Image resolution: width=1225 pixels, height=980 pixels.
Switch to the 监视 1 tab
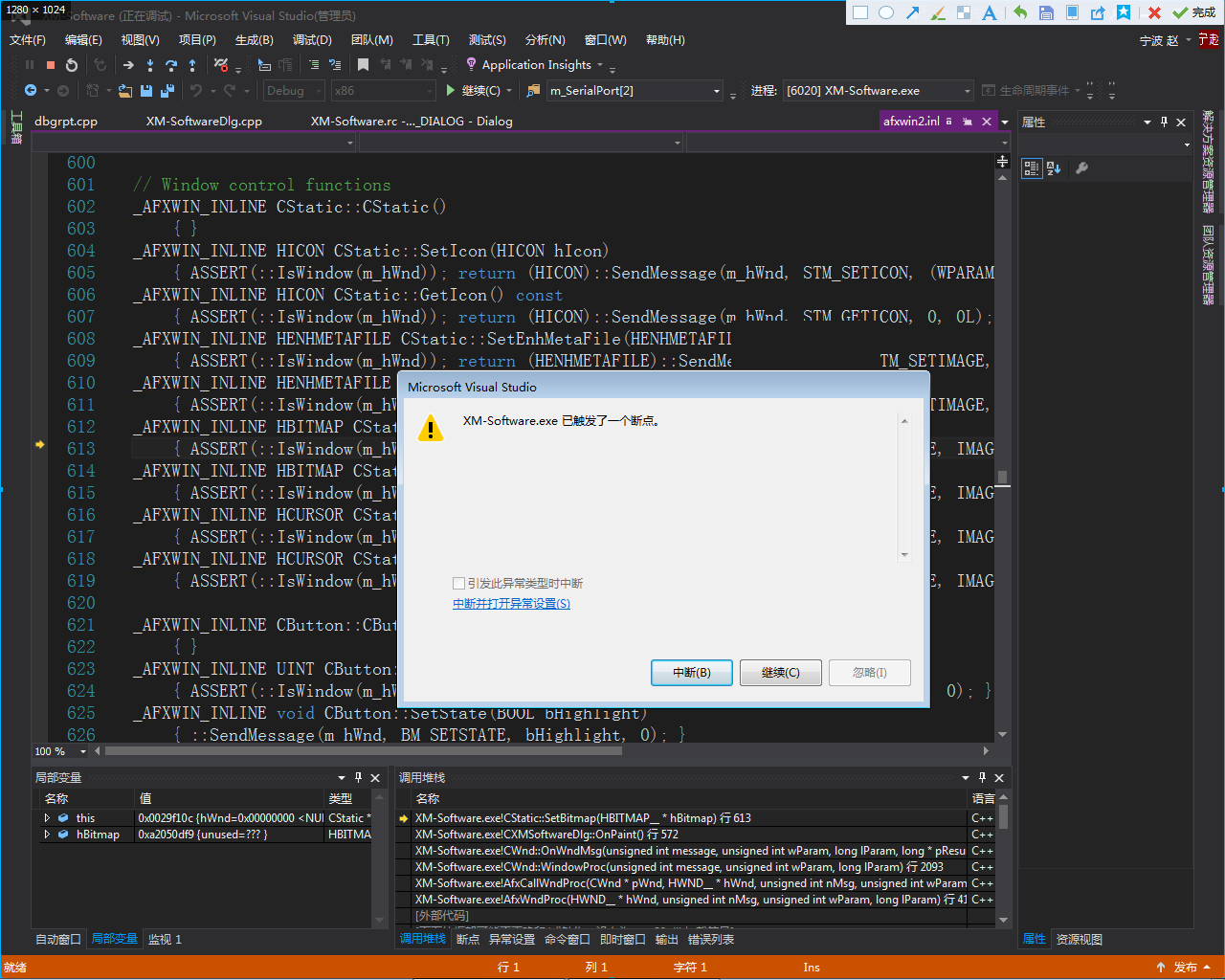click(165, 939)
